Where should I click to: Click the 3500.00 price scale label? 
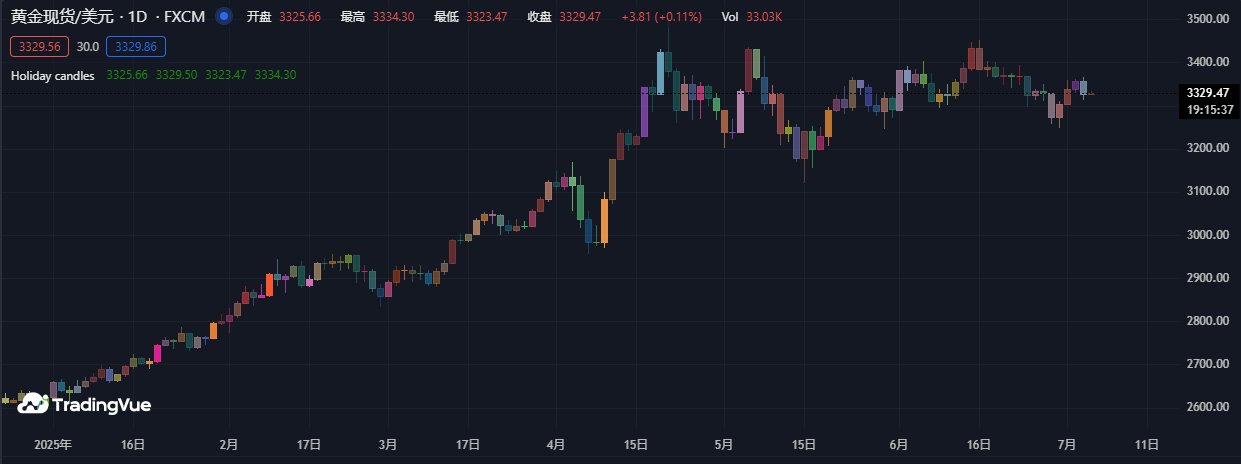(1206, 19)
